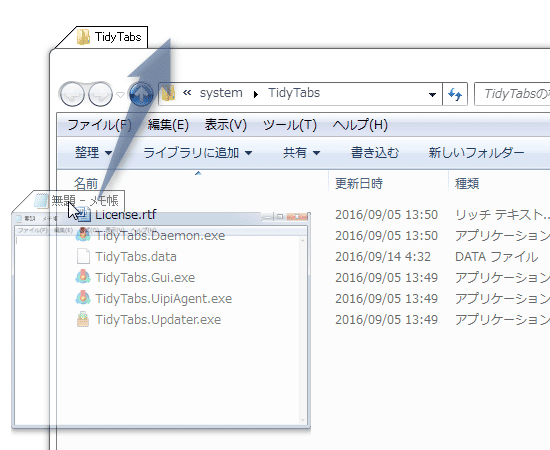This screenshot has height=450, width=550.
Task: Click the TidyTabs.data blank file icon
Action: click(83, 256)
